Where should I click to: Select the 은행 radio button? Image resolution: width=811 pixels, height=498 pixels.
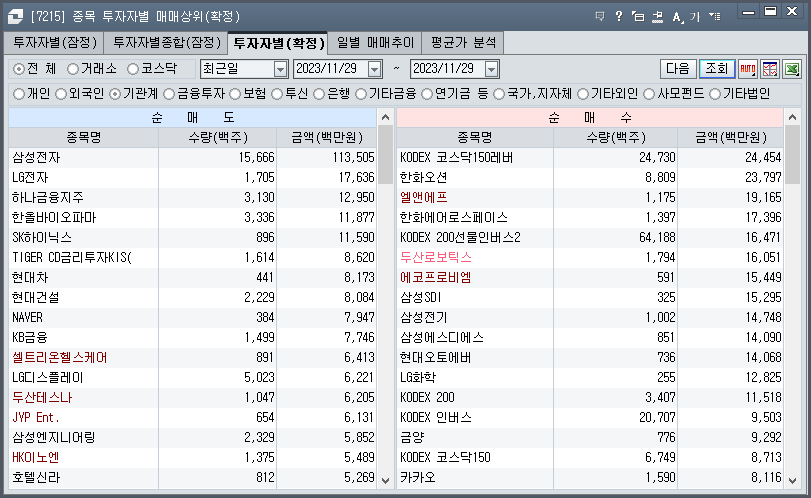pos(319,94)
